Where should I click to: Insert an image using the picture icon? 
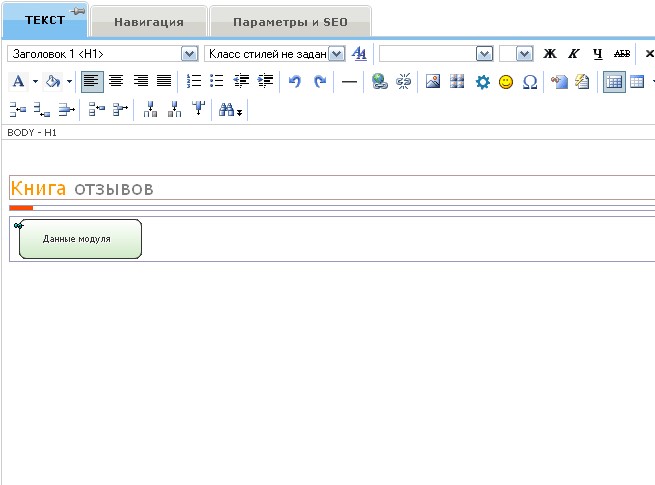pos(433,82)
